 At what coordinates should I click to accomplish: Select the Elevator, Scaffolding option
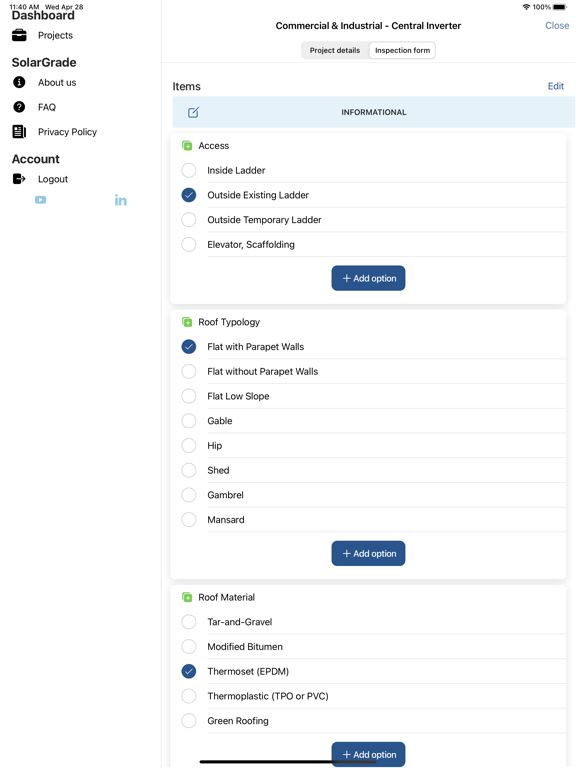[189, 244]
